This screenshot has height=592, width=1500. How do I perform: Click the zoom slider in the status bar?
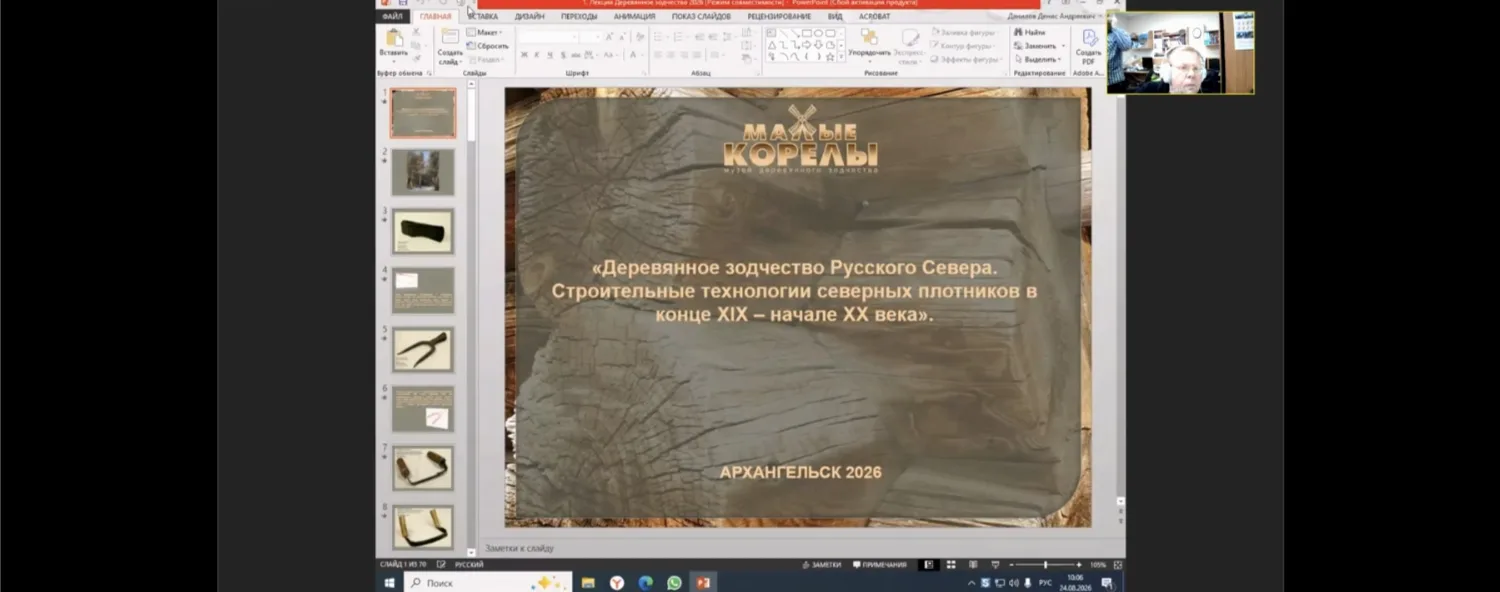click(x=1045, y=564)
